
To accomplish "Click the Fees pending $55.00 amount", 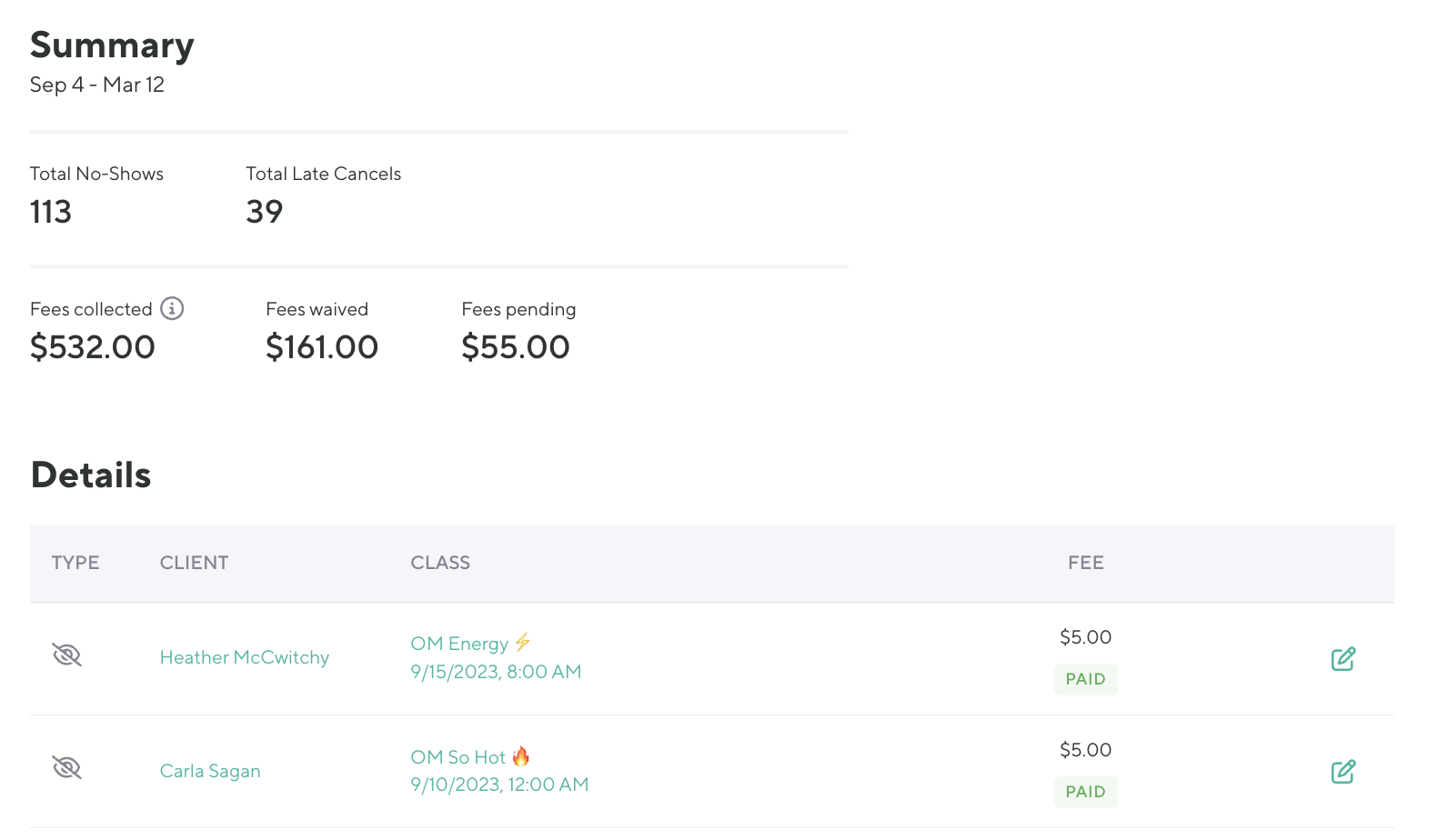I will 515,347.
